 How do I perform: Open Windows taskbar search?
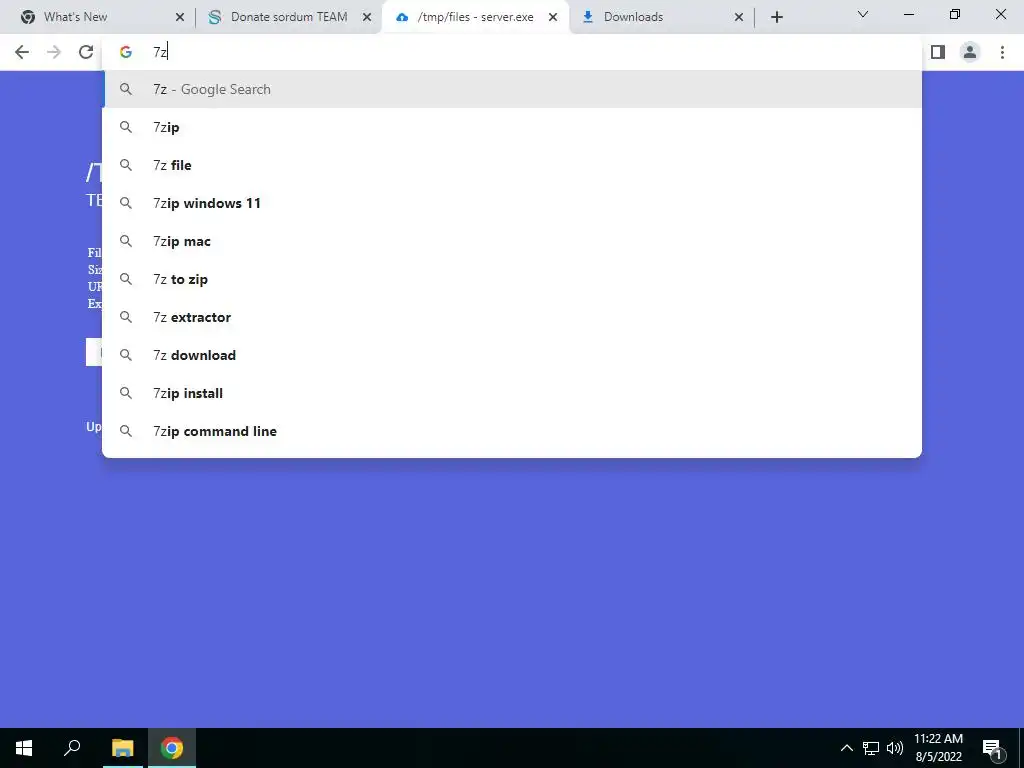72,748
